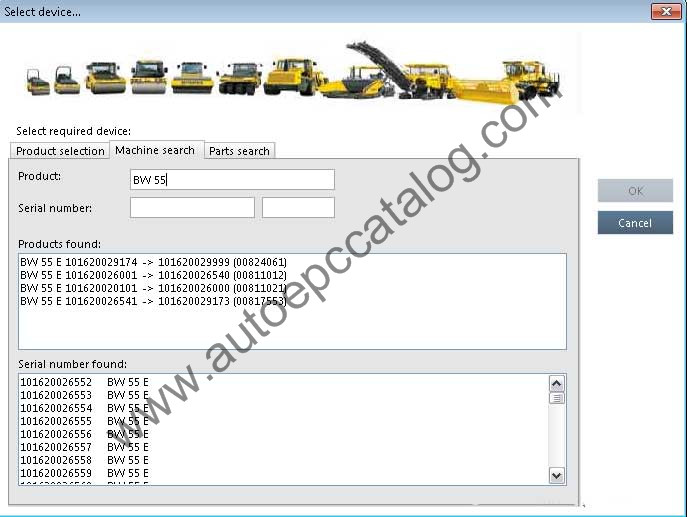Confirm with the OK button

[x=635, y=191]
